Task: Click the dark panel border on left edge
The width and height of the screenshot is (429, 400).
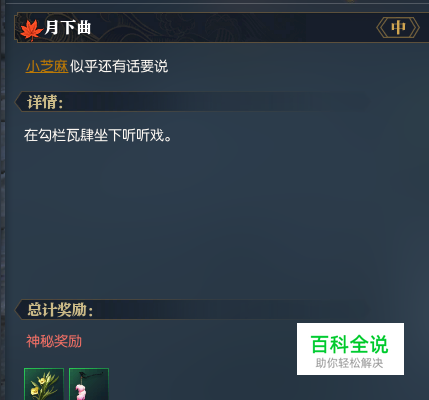Action: 3,200
